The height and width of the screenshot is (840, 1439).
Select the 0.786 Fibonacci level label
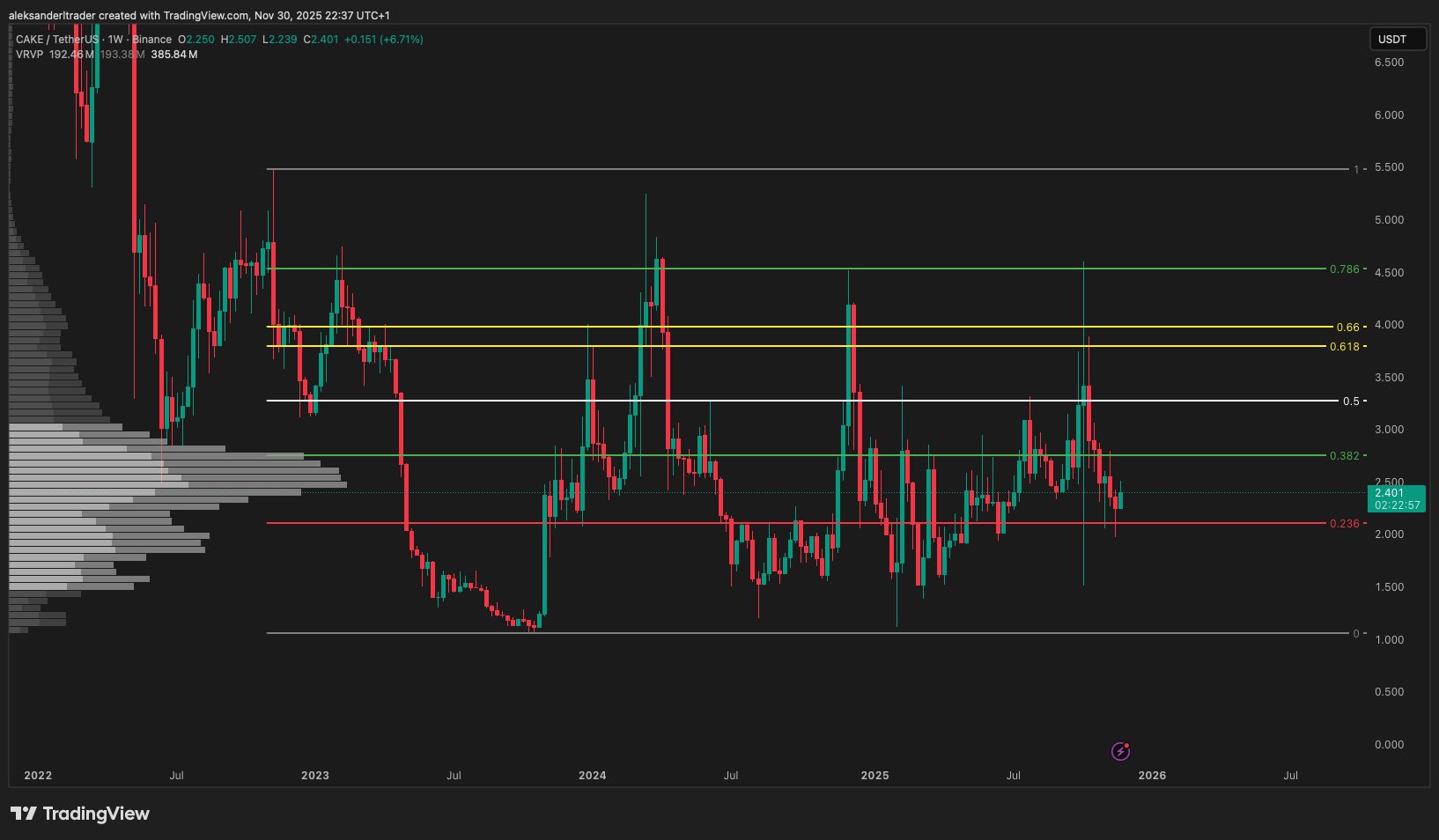pyautogui.click(x=1344, y=269)
